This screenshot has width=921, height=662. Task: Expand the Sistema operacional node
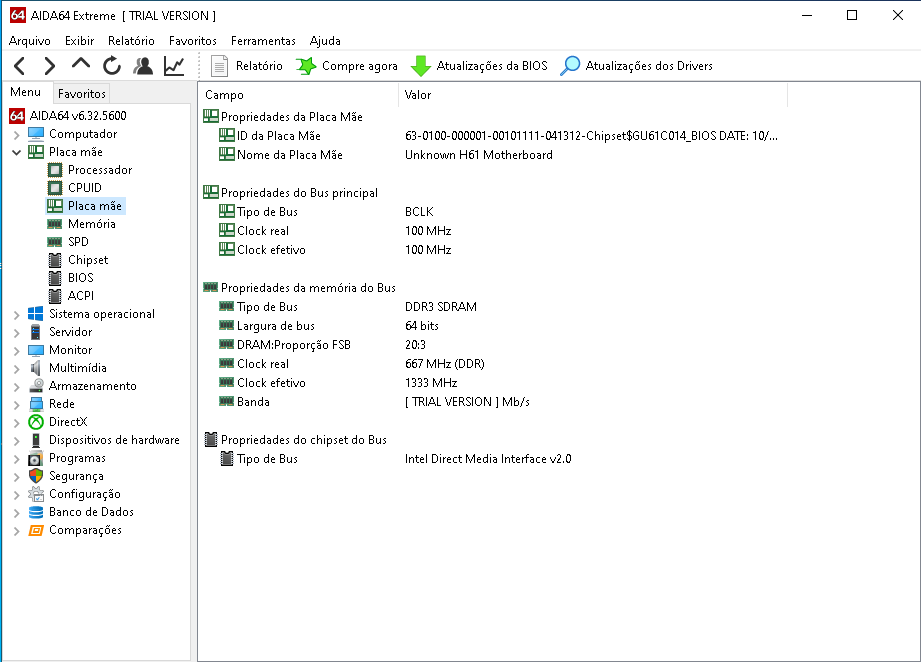(x=16, y=315)
